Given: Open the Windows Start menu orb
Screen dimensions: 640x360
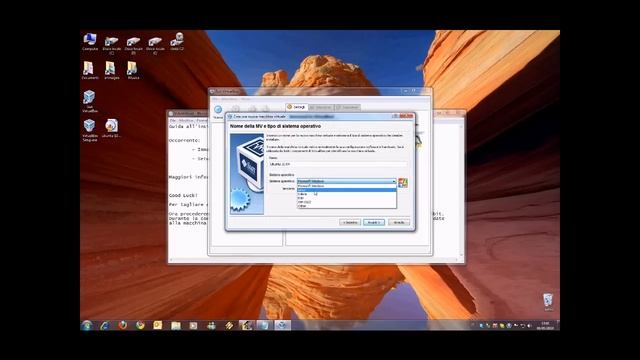Looking at the screenshot, I should click(87, 325).
